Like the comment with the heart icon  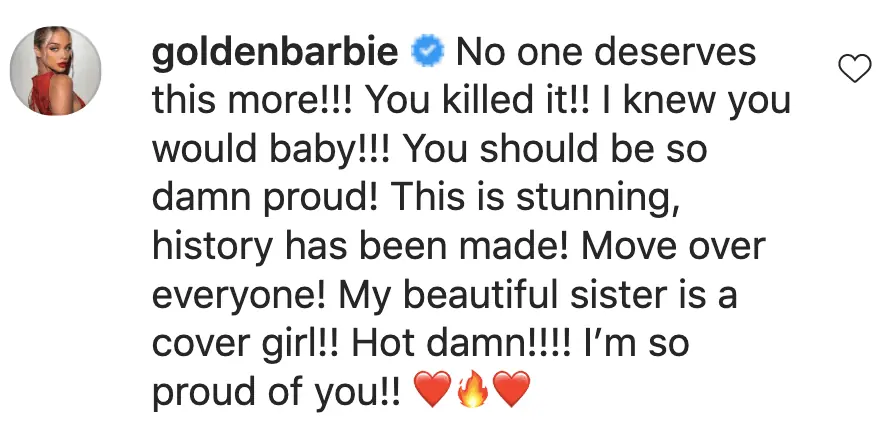pos(852,69)
